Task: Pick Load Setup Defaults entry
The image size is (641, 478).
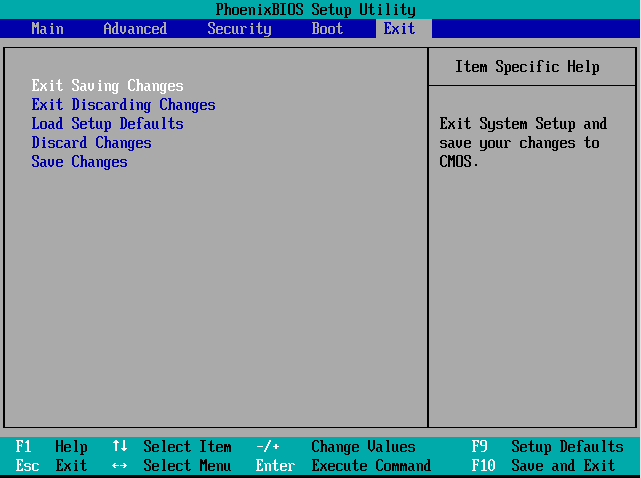Action: 107,124
